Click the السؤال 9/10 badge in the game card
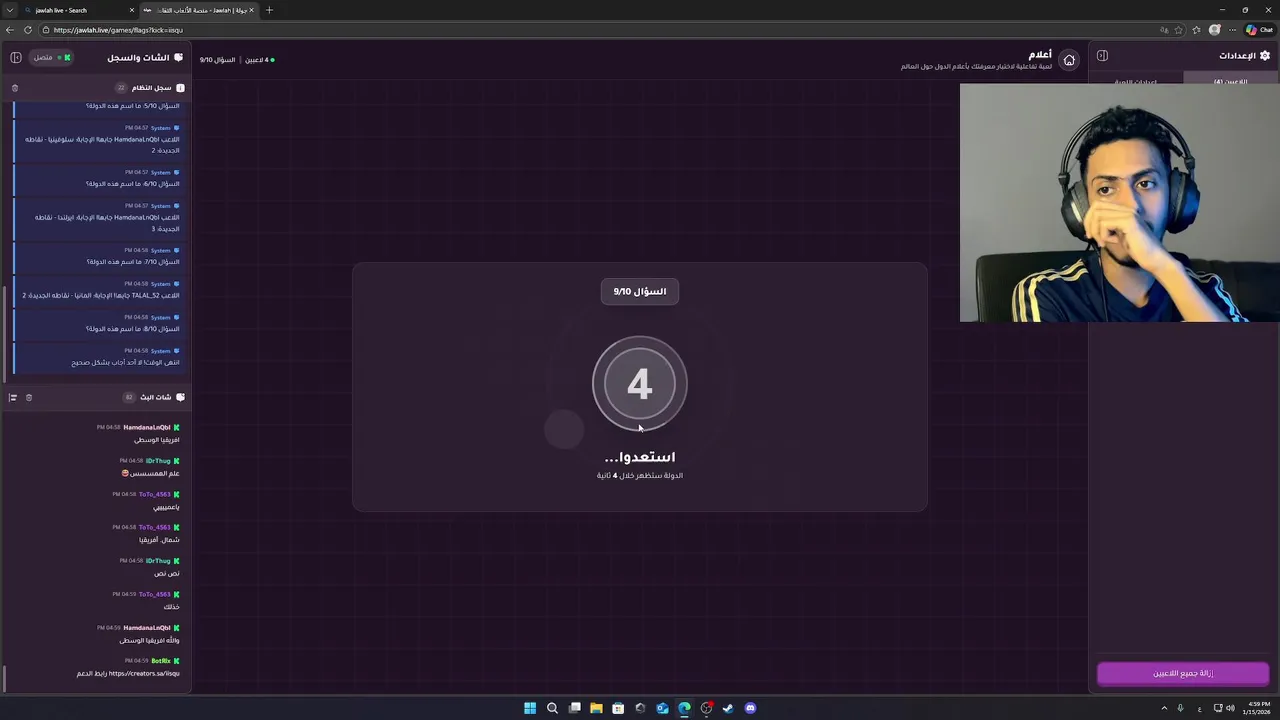 (x=640, y=291)
